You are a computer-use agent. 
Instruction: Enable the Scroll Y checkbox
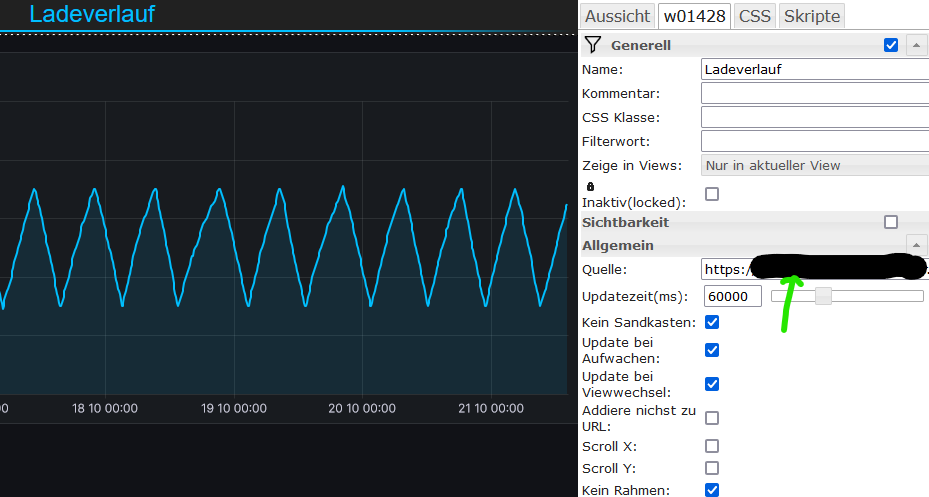(x=712, y=468)
